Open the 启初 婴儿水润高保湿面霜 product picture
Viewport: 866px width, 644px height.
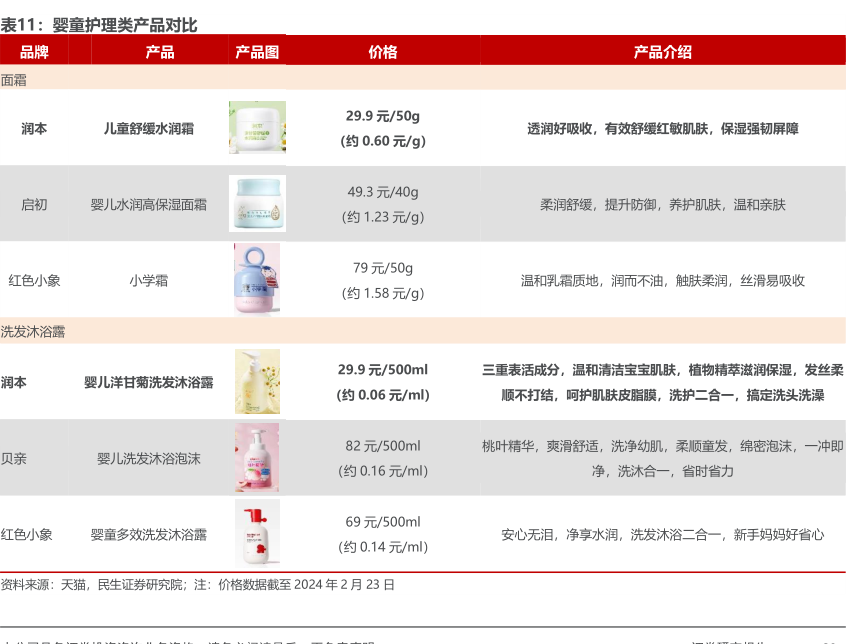[x=257, y=203]
